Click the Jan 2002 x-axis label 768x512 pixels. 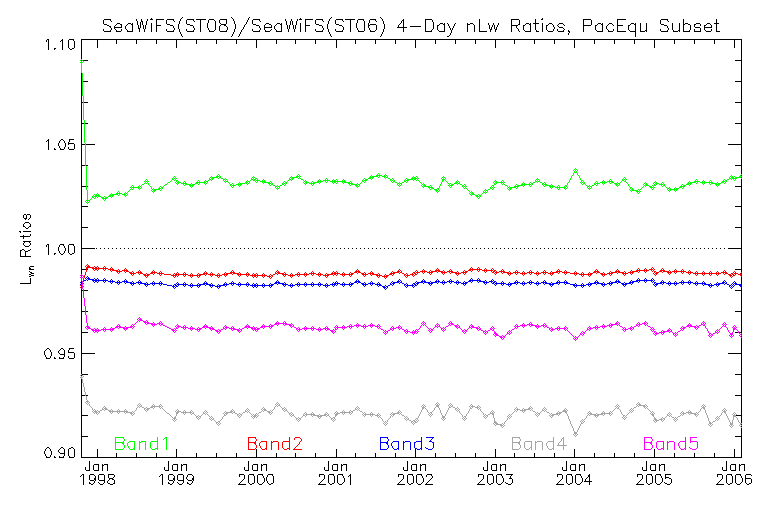(x=415, y=473)
